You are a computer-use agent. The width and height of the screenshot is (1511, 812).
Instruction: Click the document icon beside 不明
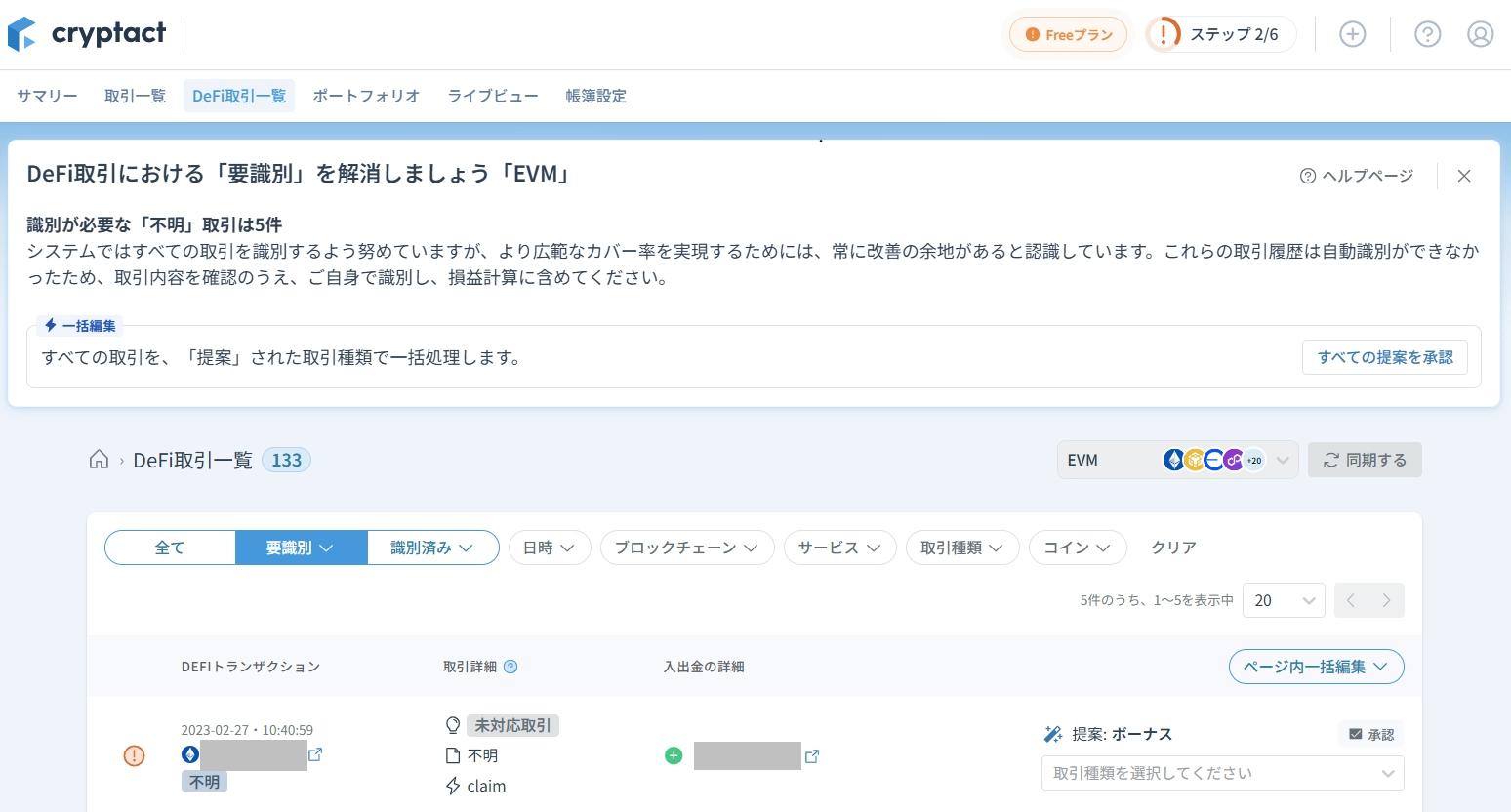tap(453, 755)
